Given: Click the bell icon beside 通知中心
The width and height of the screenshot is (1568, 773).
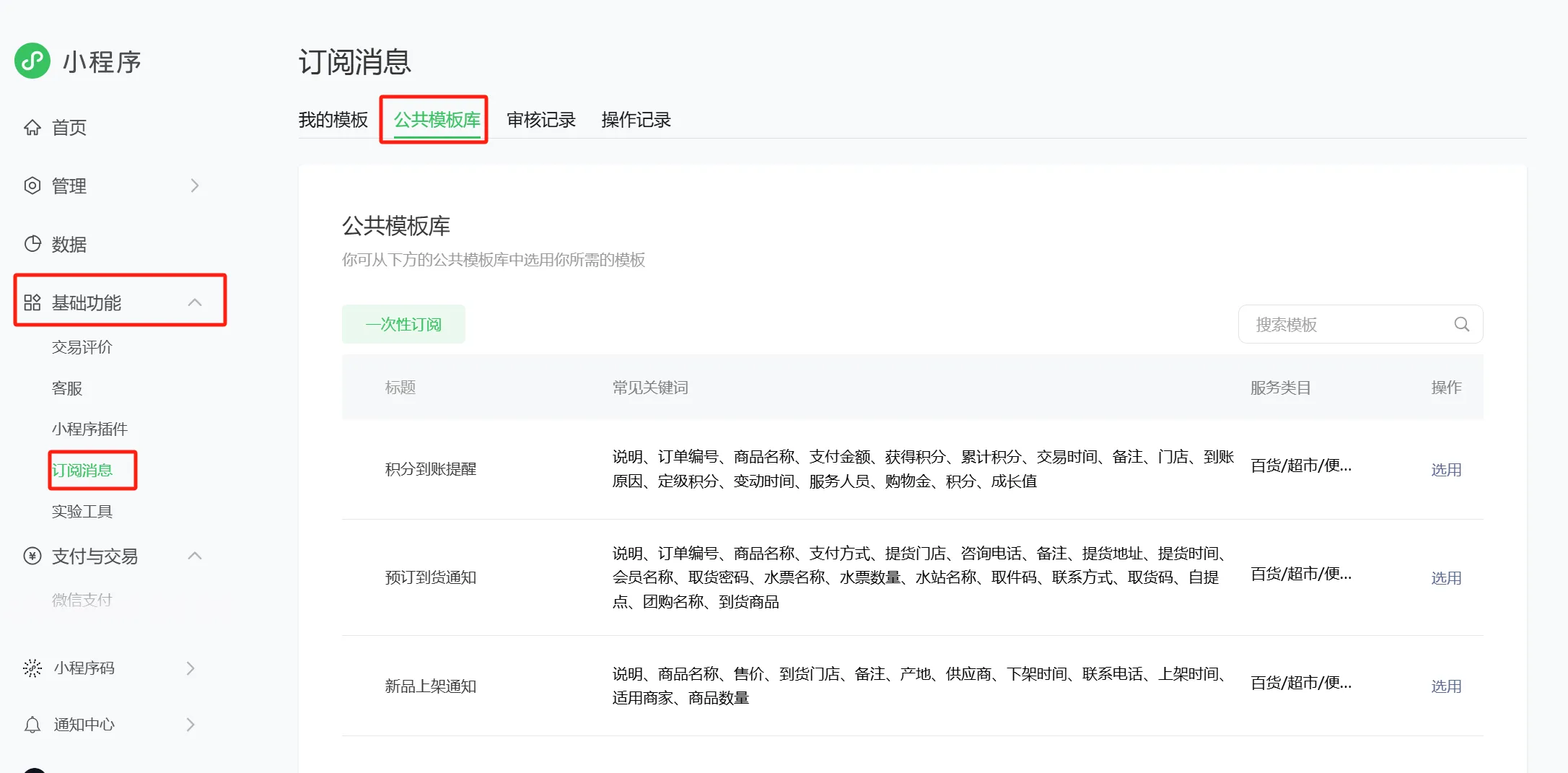Looking at the screenshot, I should click(x=32, y=725).
